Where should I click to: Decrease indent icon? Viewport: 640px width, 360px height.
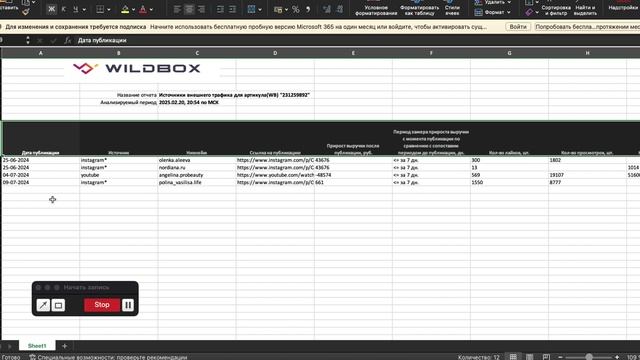(220, 9)
